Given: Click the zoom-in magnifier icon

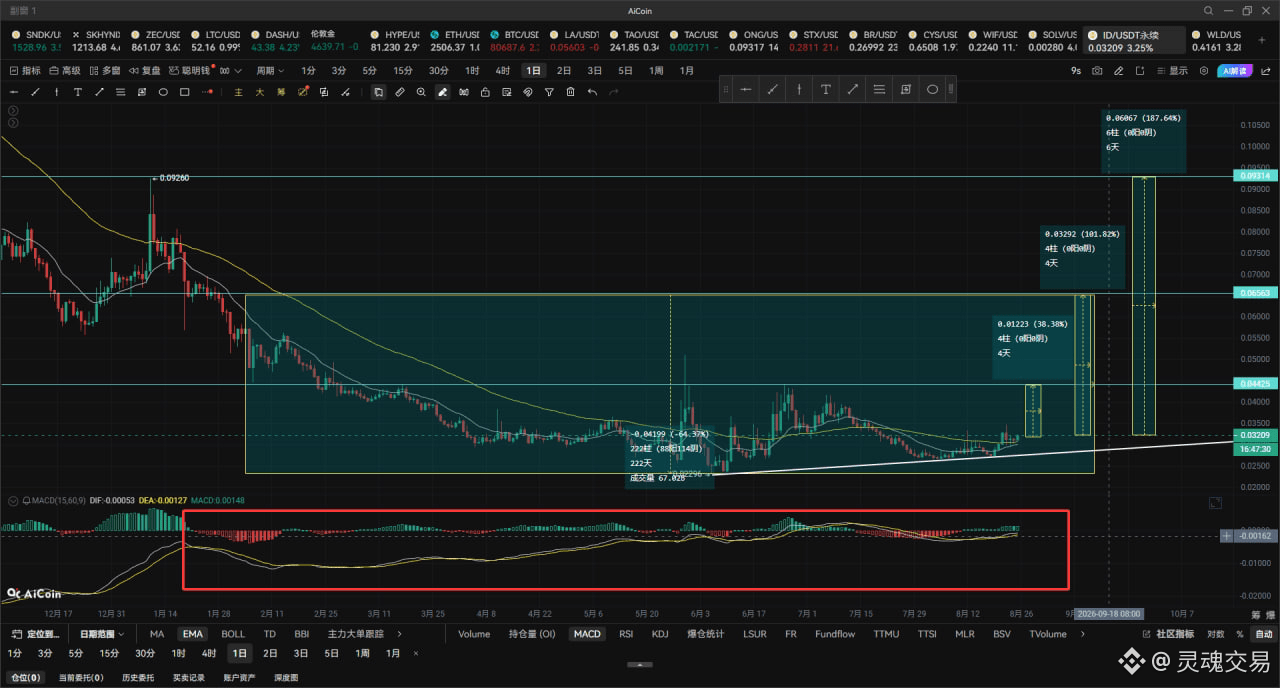Looking at the screenshot, I should [421, 92].
